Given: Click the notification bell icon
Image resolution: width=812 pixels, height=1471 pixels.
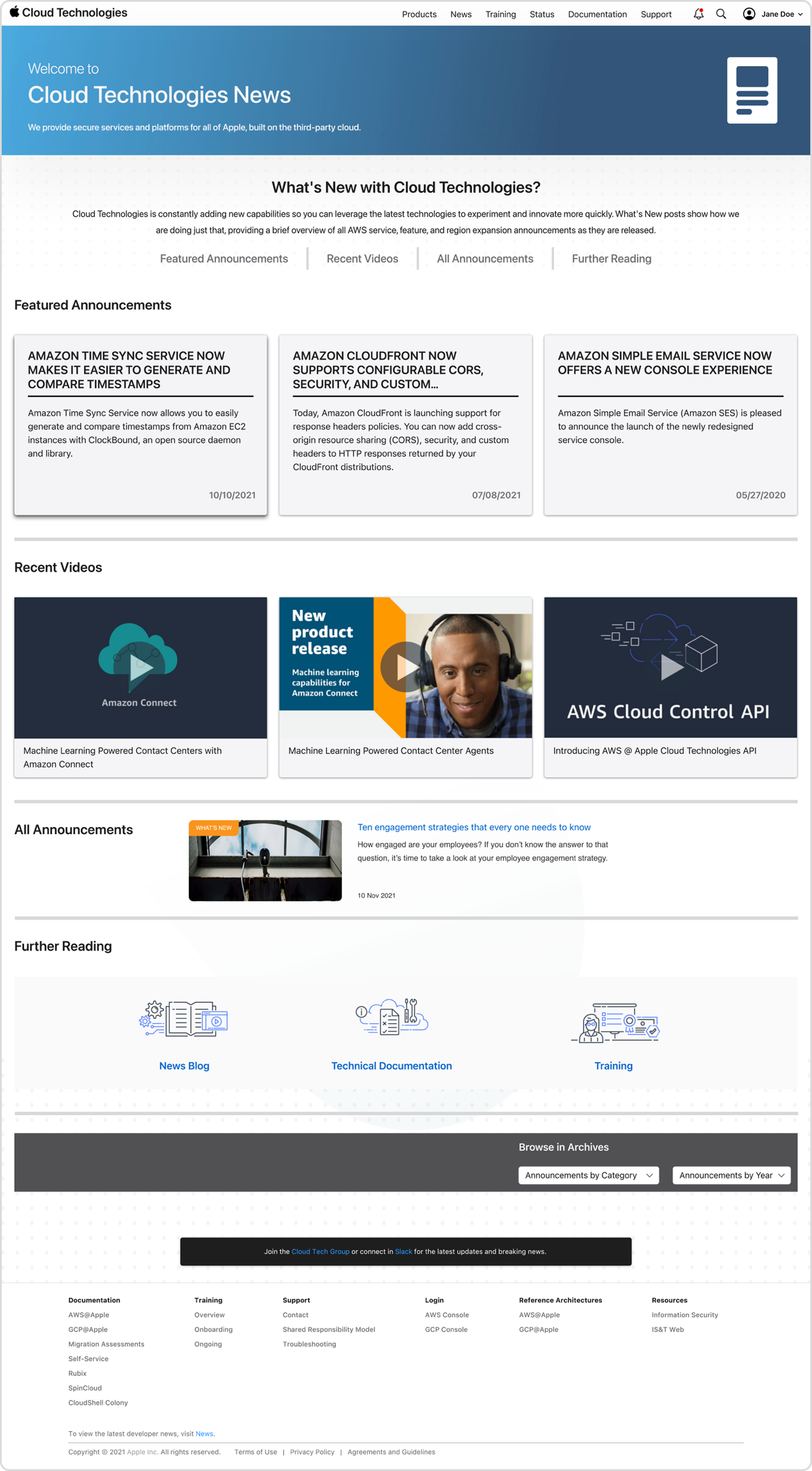Looking at the screenshot, I should tap(698, 14).
